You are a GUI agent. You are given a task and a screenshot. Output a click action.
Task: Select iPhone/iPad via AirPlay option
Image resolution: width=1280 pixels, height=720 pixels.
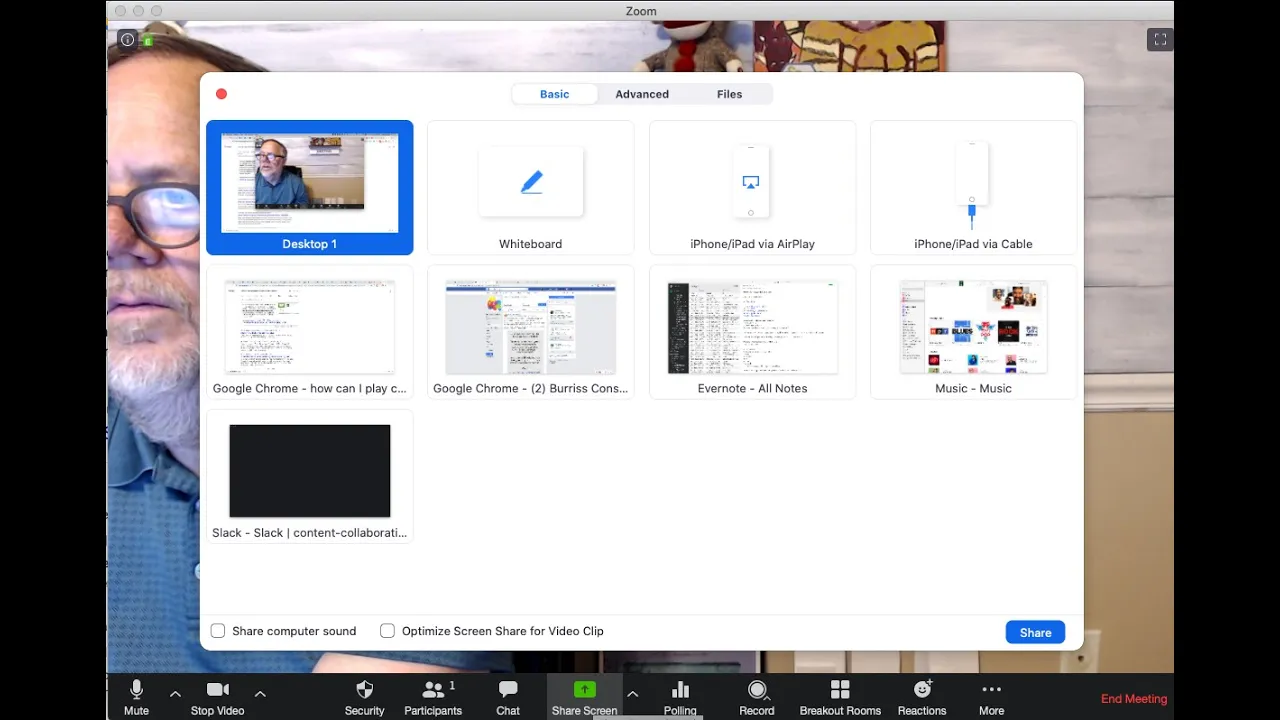pos(752,188)
